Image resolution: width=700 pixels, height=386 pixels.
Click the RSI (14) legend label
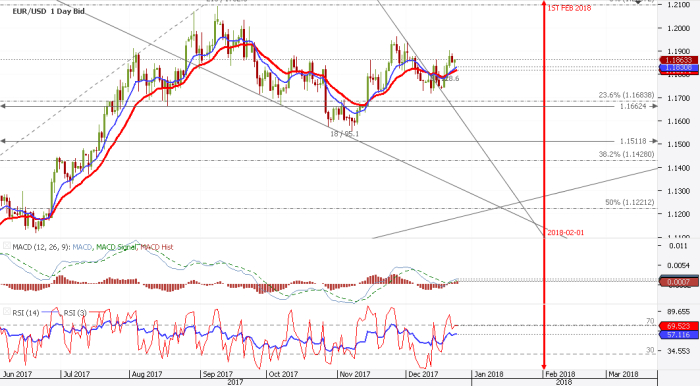pyautogui.click(x=25, y=313)
